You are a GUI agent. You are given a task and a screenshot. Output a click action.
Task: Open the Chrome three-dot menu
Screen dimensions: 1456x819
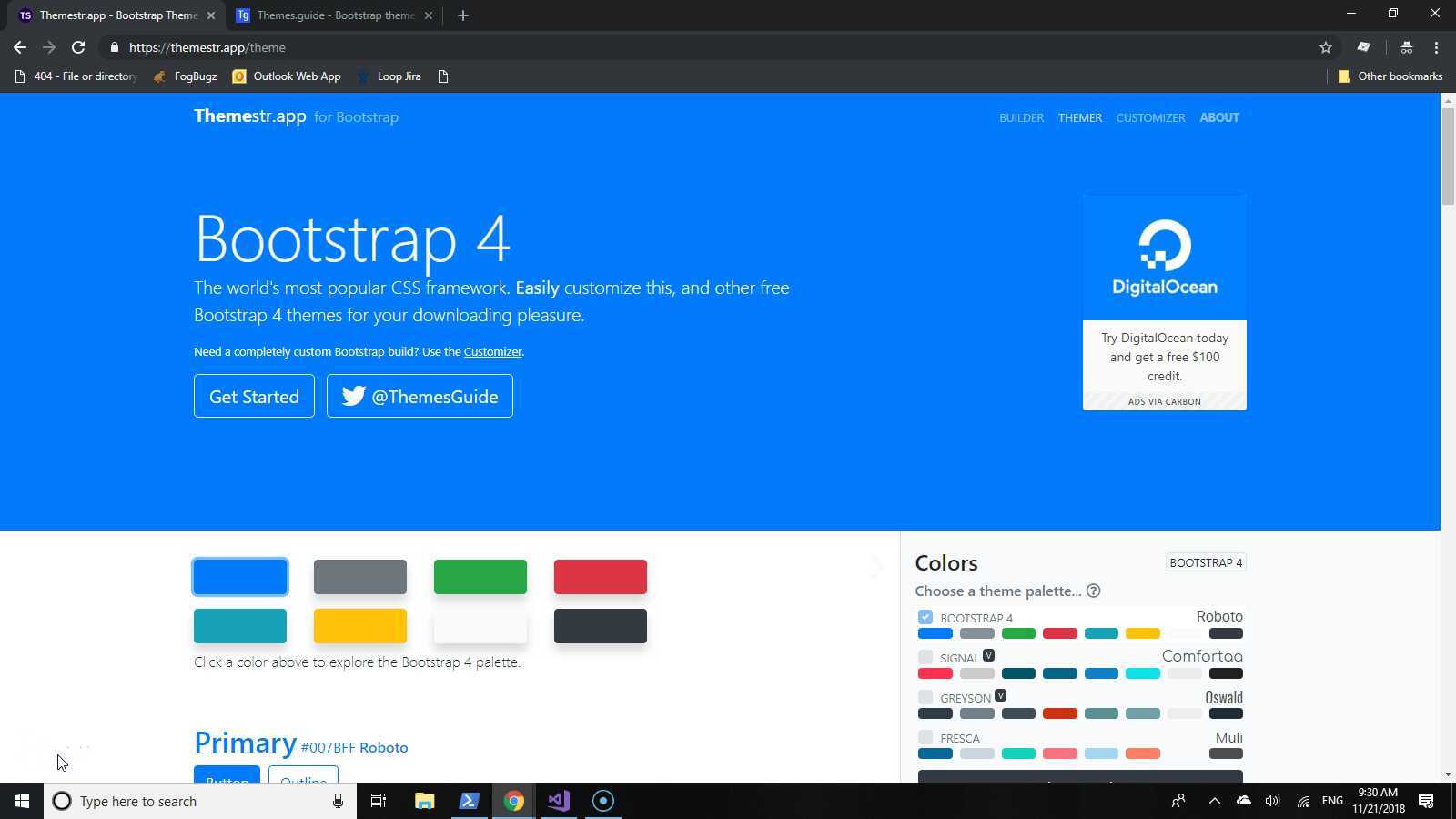click(1438, 47)
